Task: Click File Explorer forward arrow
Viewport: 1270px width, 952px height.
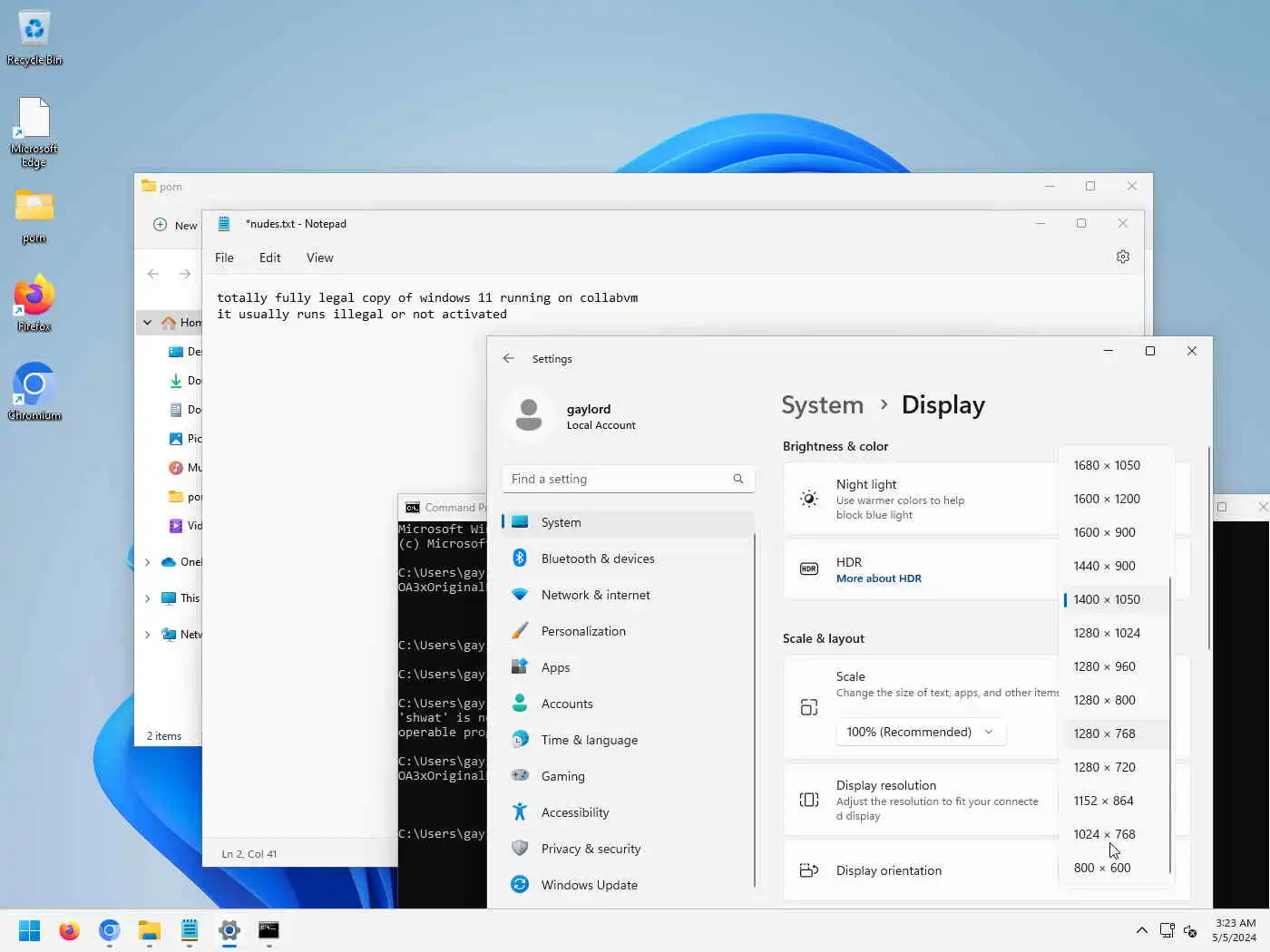Action: click(x=185, y=274)
